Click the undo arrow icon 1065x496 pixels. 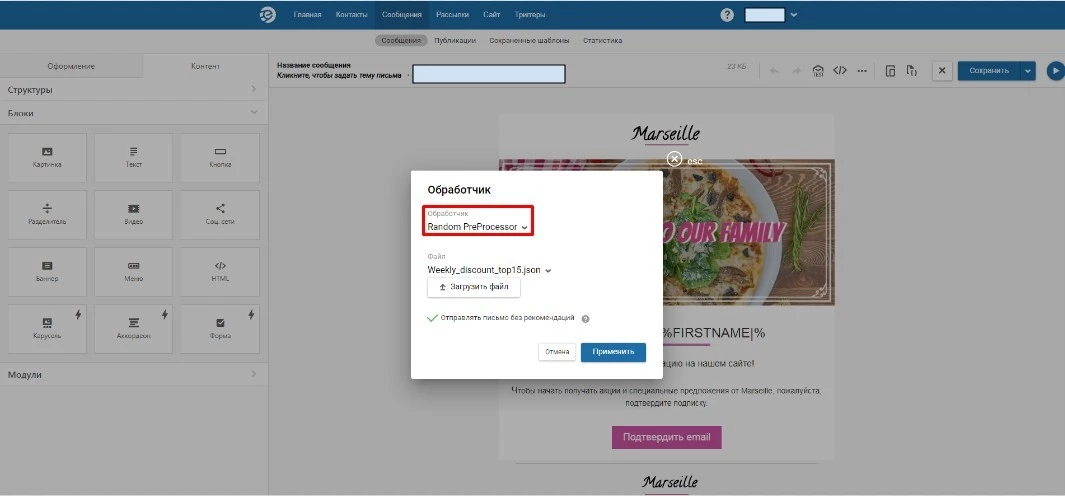774,71
